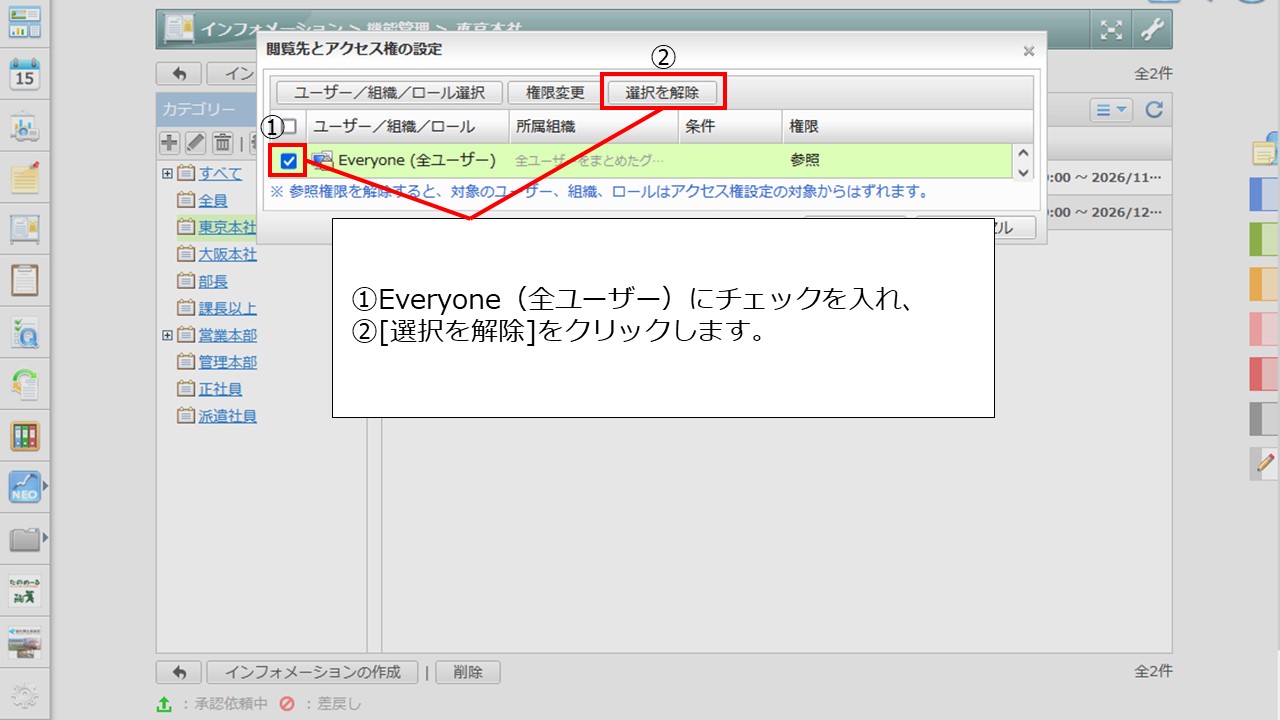
Task: Open the portal icon atop the left sidebar
Action: [24, 22]
